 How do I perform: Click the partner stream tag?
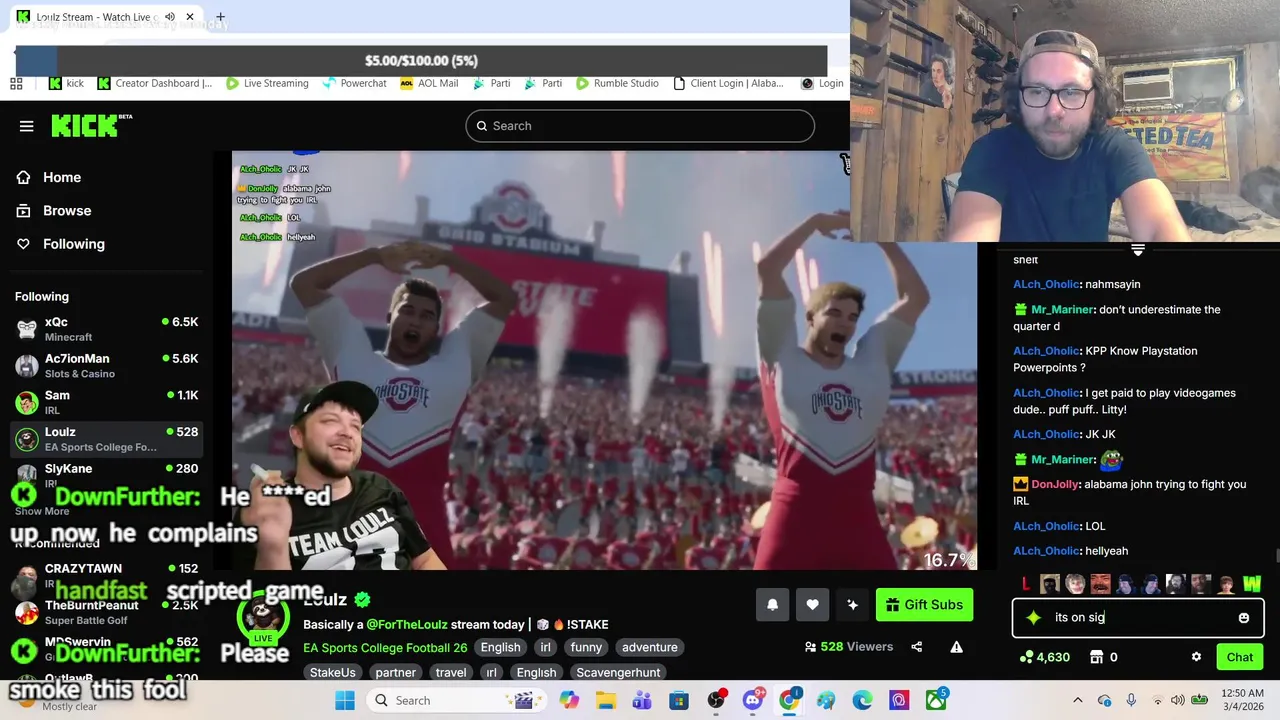tap(396, 673)
